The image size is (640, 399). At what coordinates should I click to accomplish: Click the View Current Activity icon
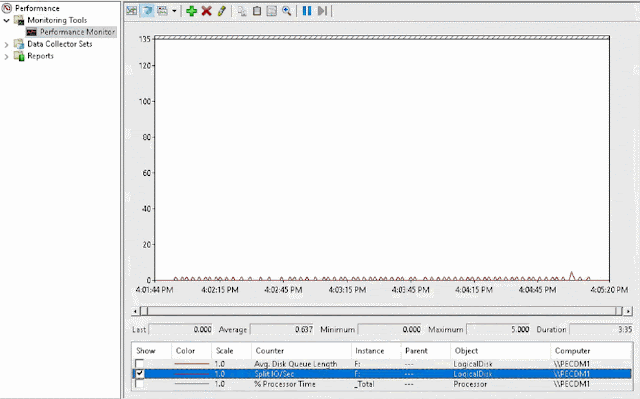(x=132, y=11)
